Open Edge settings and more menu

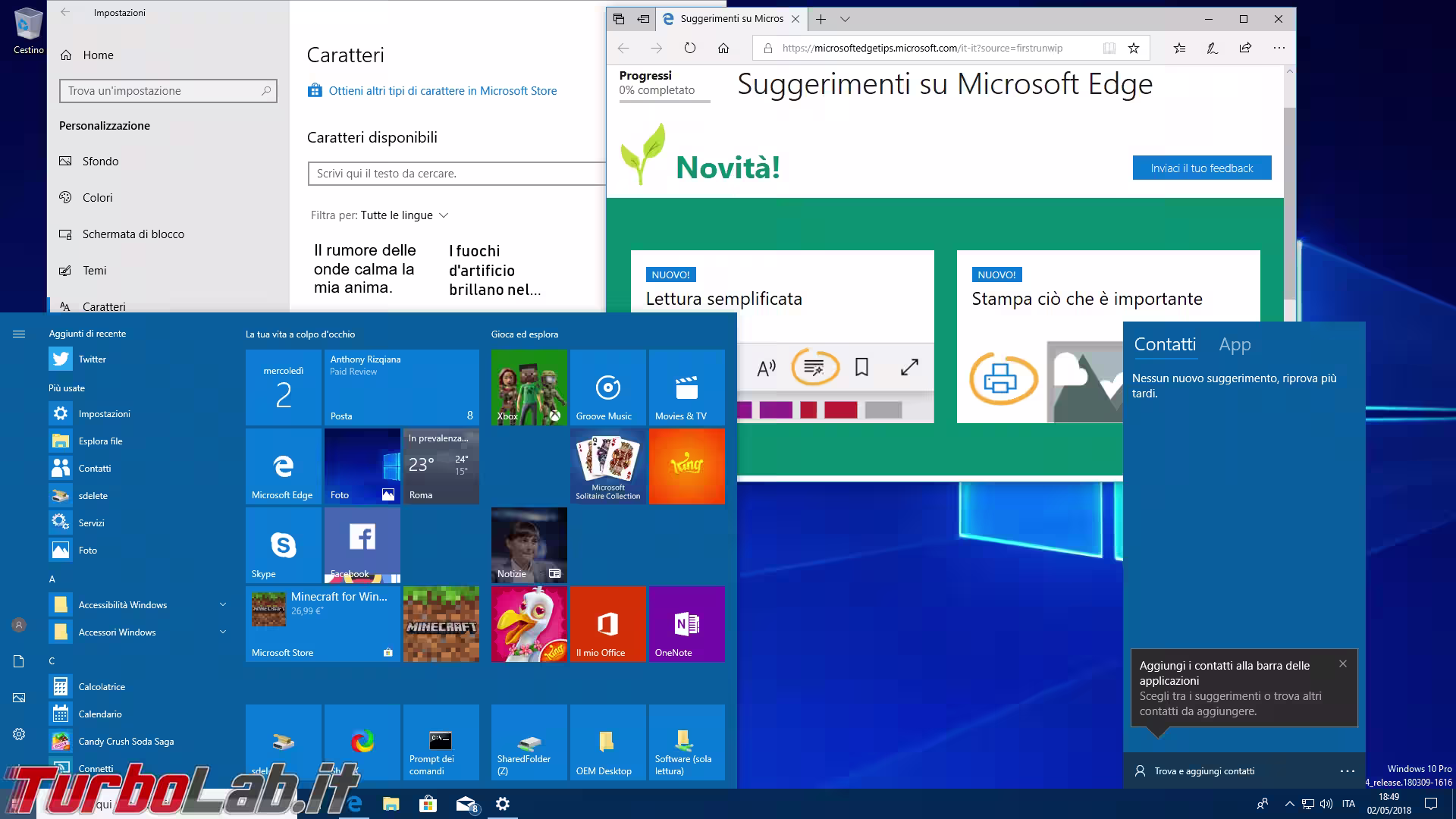(1279, 48)
